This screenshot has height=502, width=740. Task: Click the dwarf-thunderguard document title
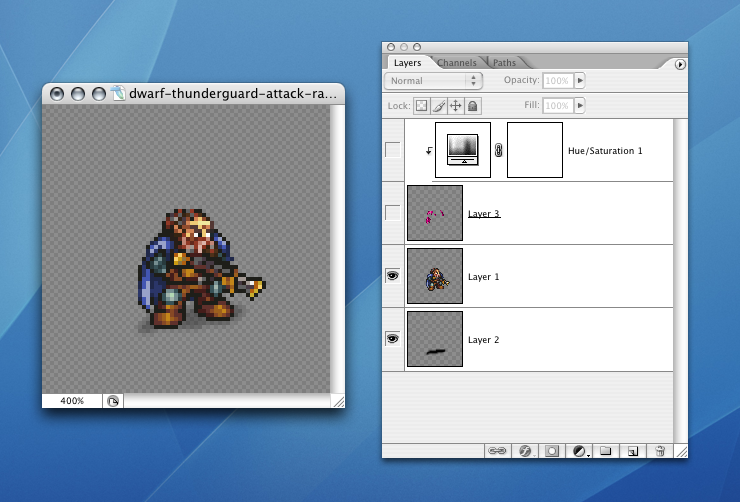(x=233, y=93)
